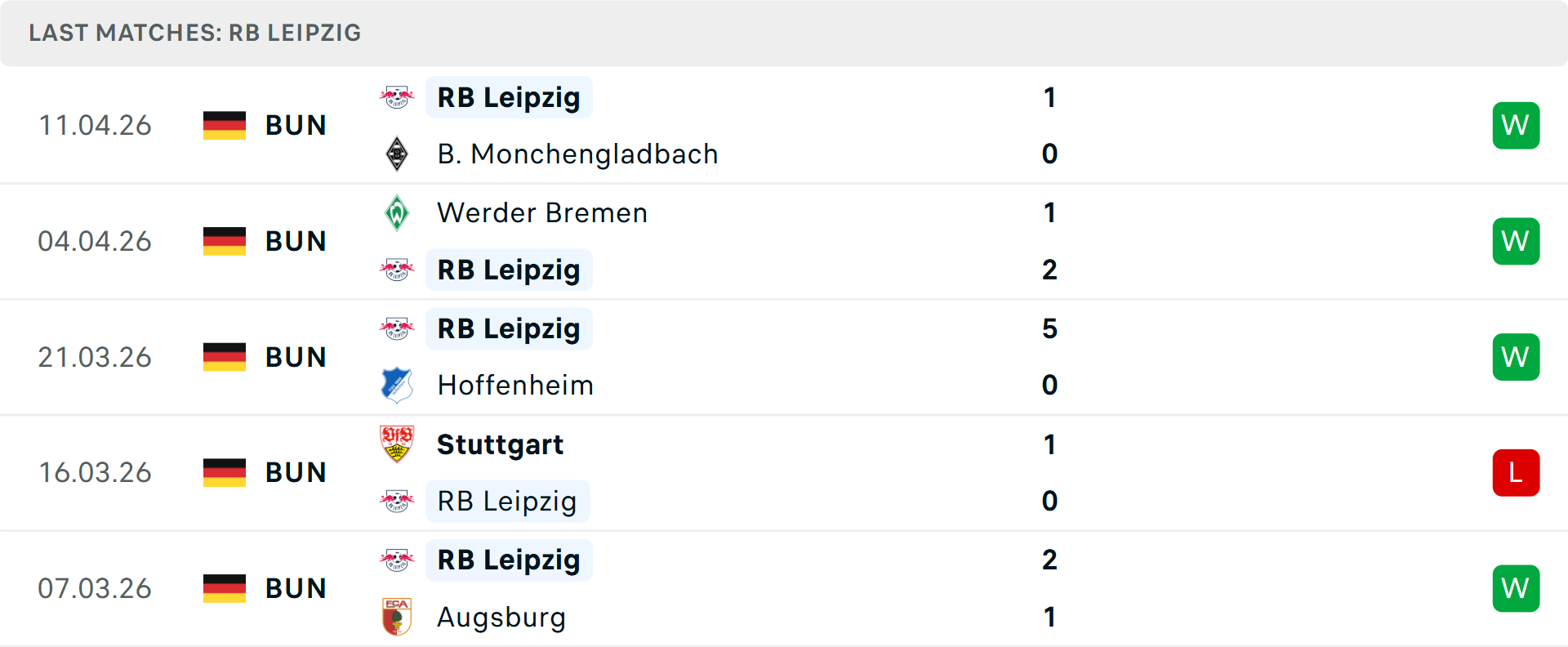Select the red L badge for the Stuttgart match
Screen dimensions: 1568x647
1516,472
